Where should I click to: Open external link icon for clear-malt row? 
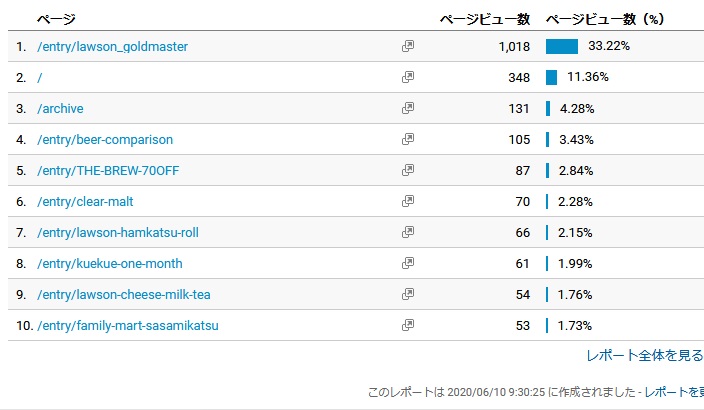click(x=408, y=201)
